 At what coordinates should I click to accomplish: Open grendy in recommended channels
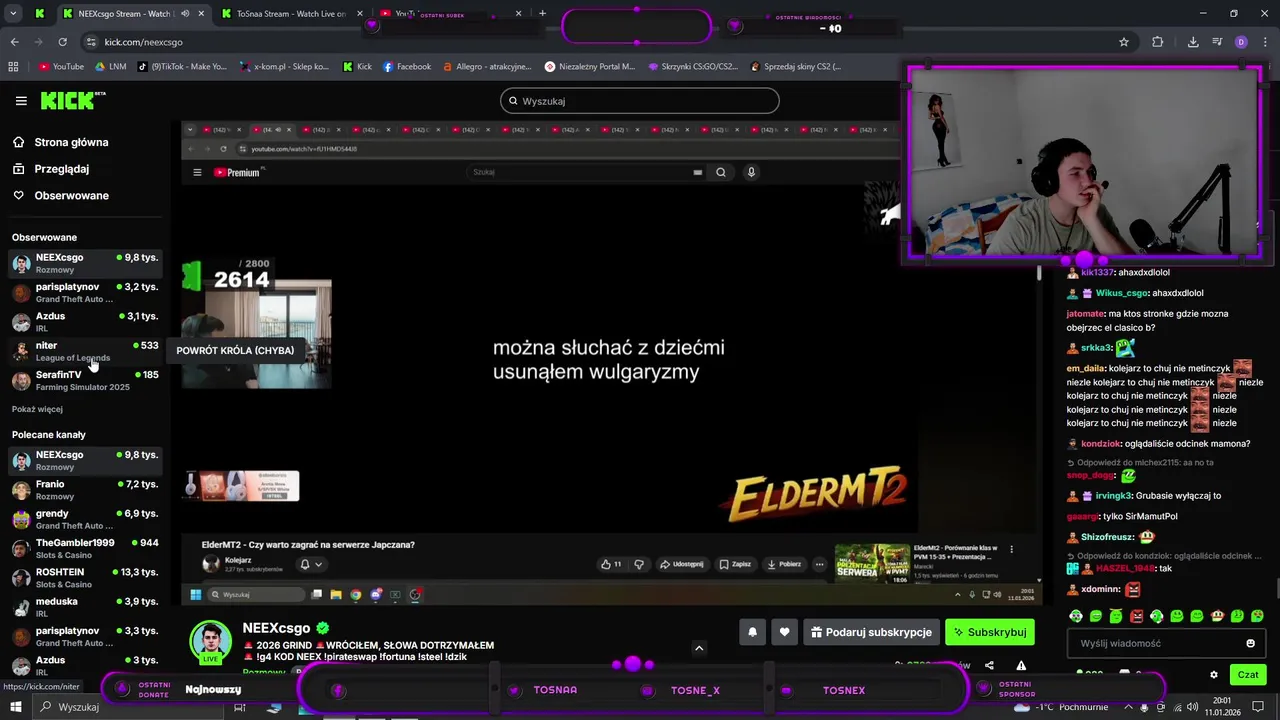84,519
